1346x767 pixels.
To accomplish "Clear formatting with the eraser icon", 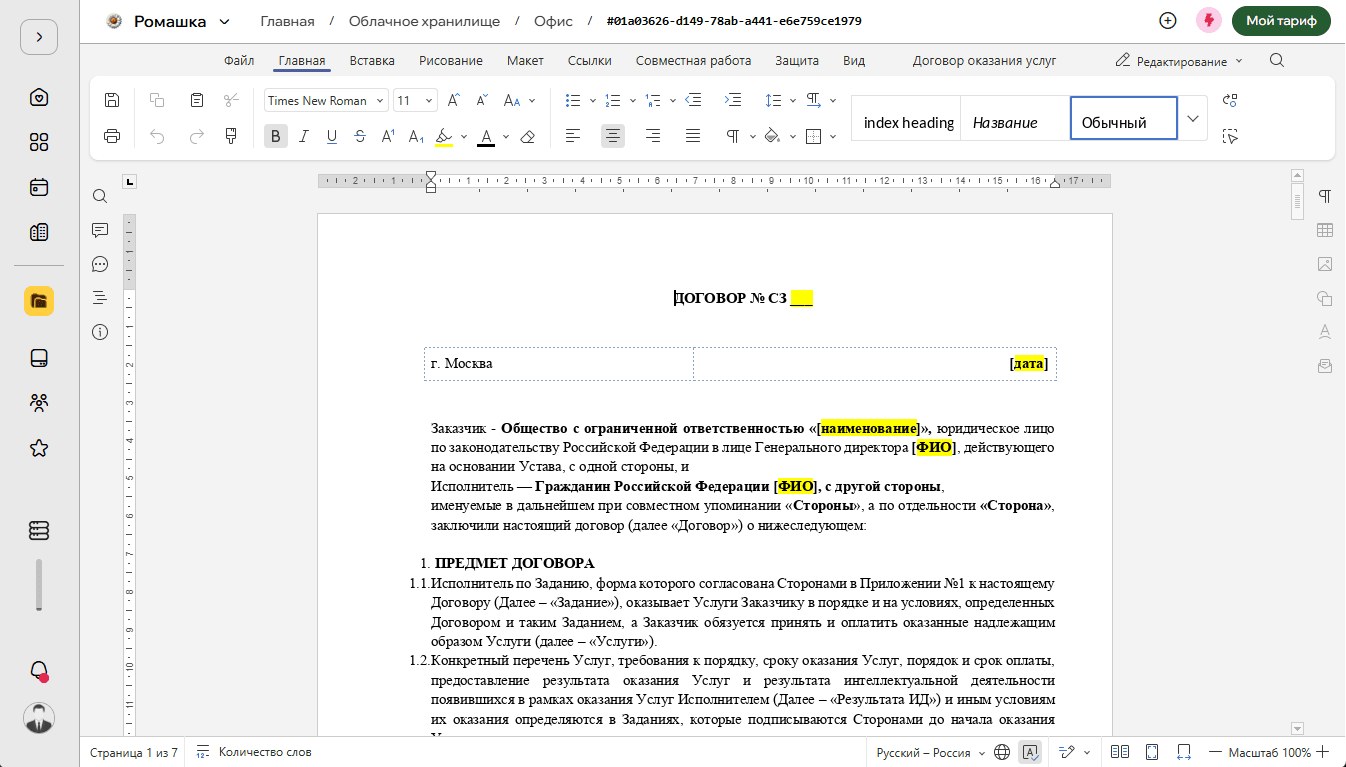I will point(528,136).
